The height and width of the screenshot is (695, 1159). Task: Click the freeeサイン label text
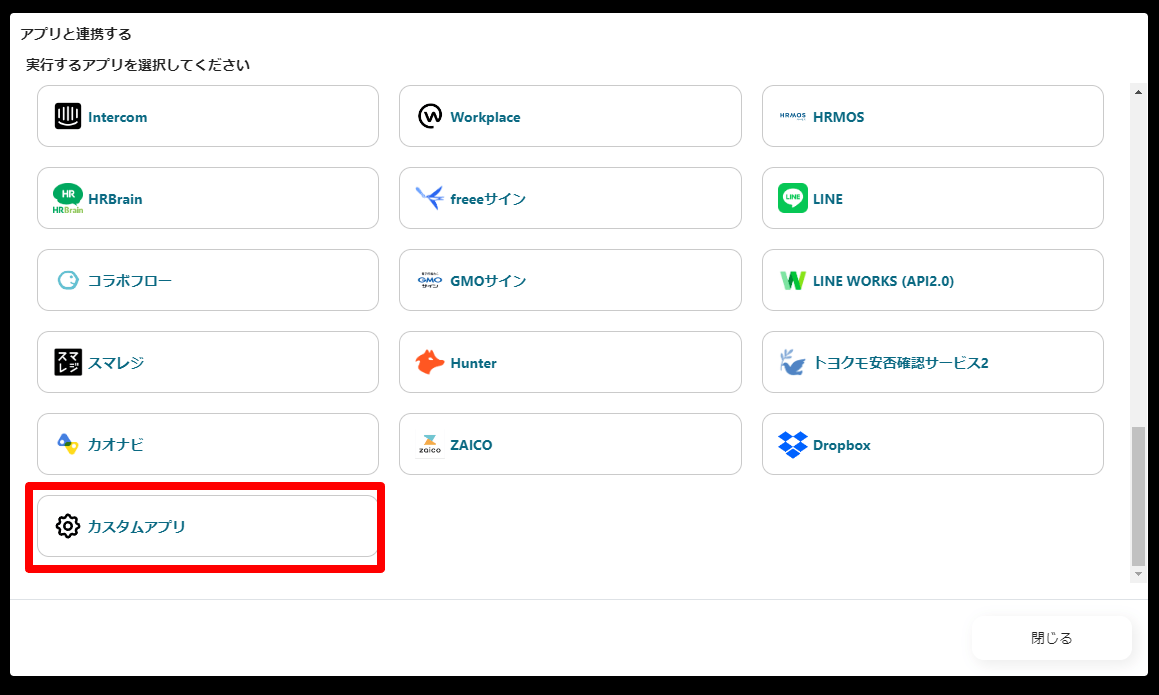[488, 199]
